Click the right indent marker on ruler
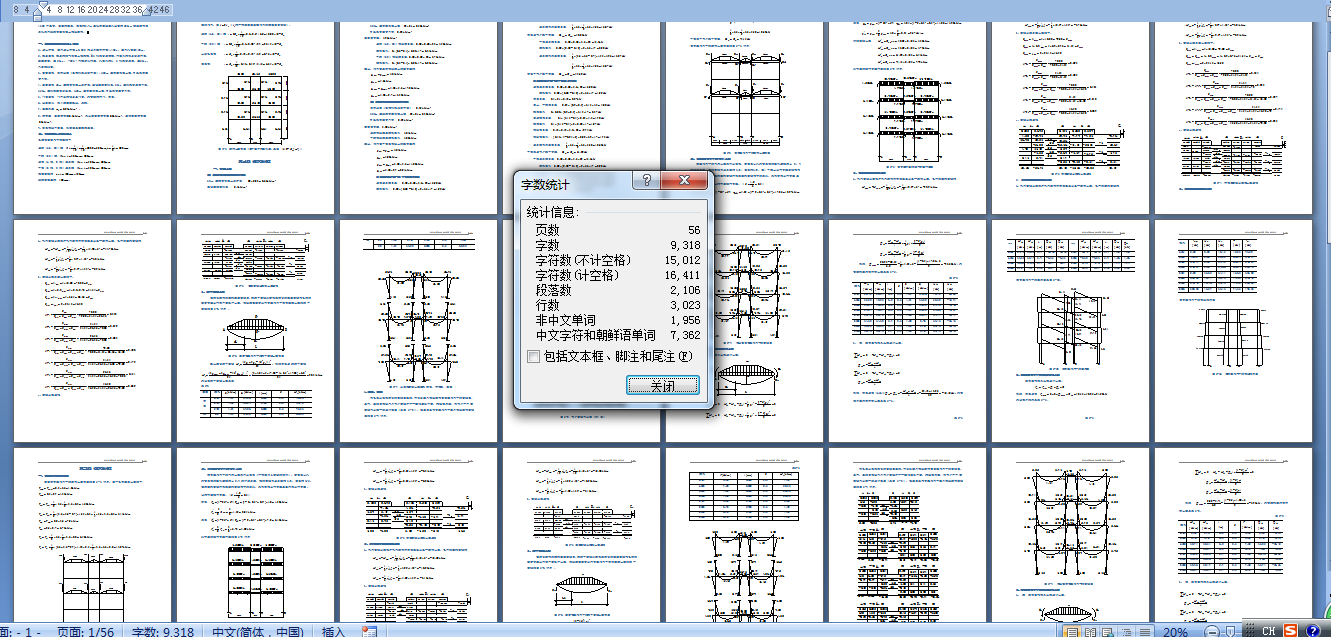 point(146,11)
